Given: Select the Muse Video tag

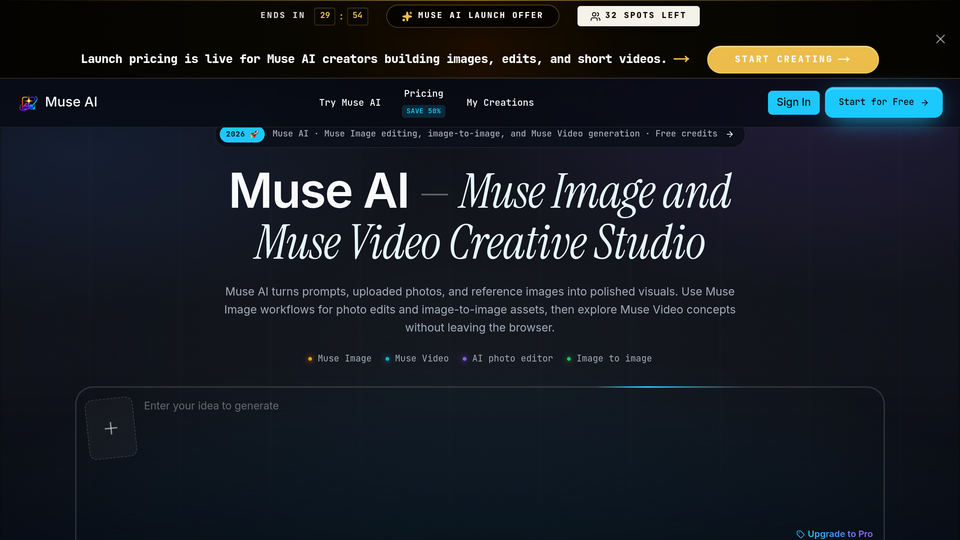Looking at the screenshot, I should tap(416, 359).
